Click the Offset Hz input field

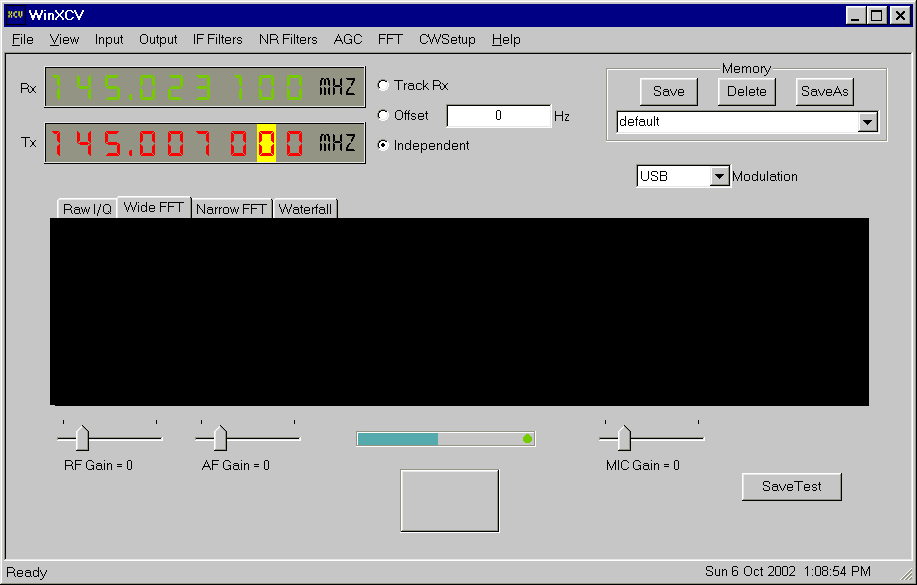(x=498, y=116)
